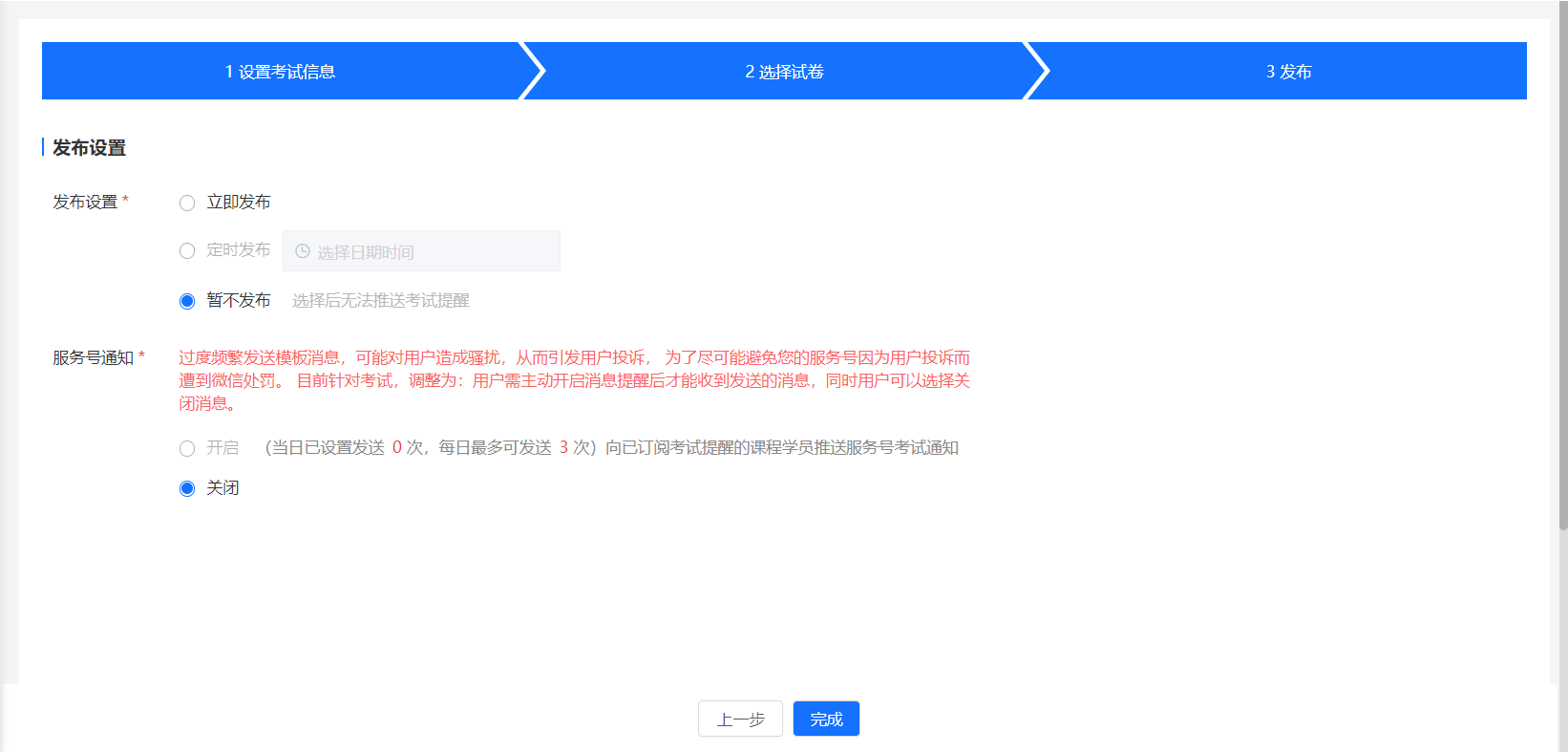This screenshot has height=752, width=1568.
Task: Click the 上一步 button
Action: (x=740, y=719)
